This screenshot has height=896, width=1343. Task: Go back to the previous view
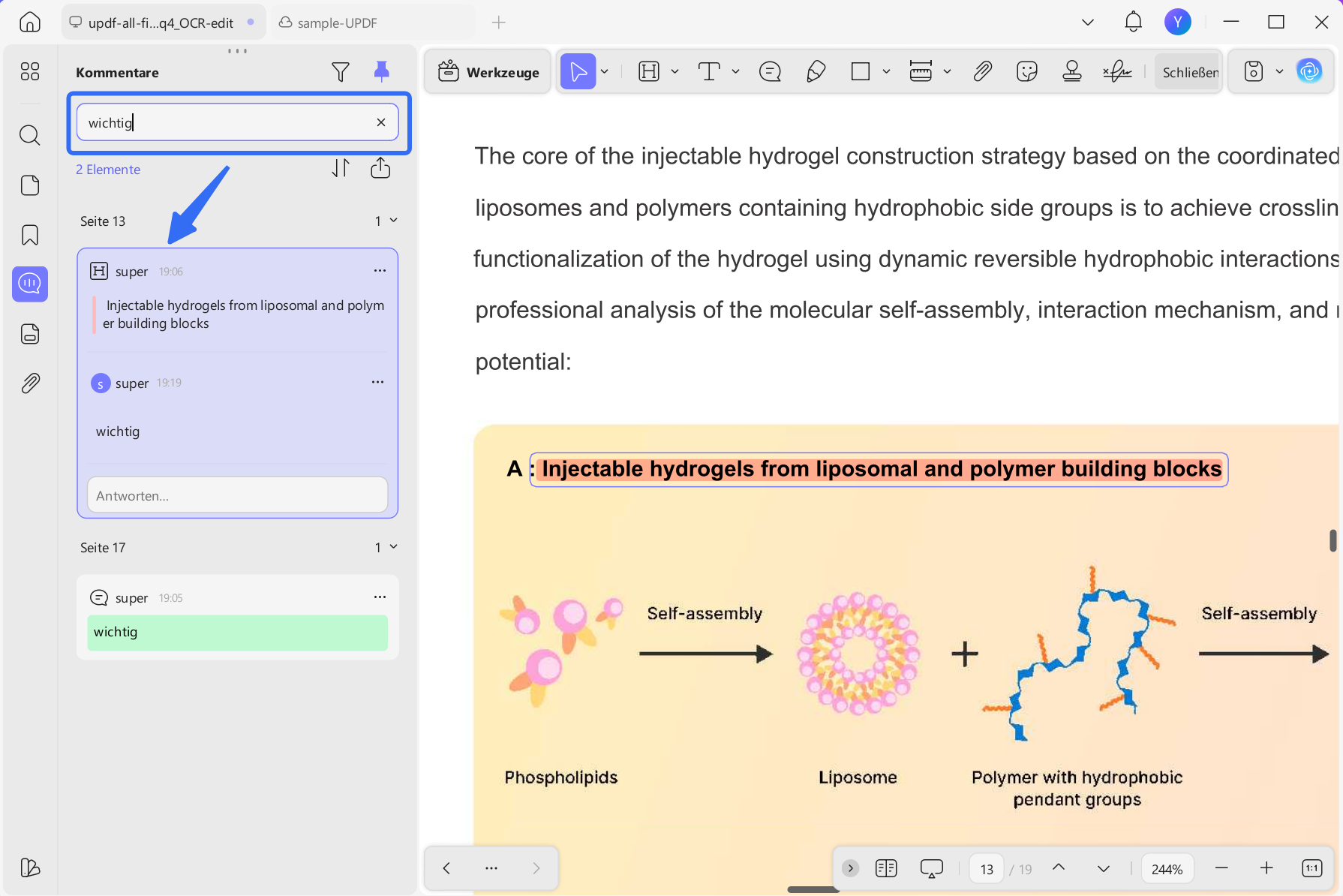click(446, 868)
